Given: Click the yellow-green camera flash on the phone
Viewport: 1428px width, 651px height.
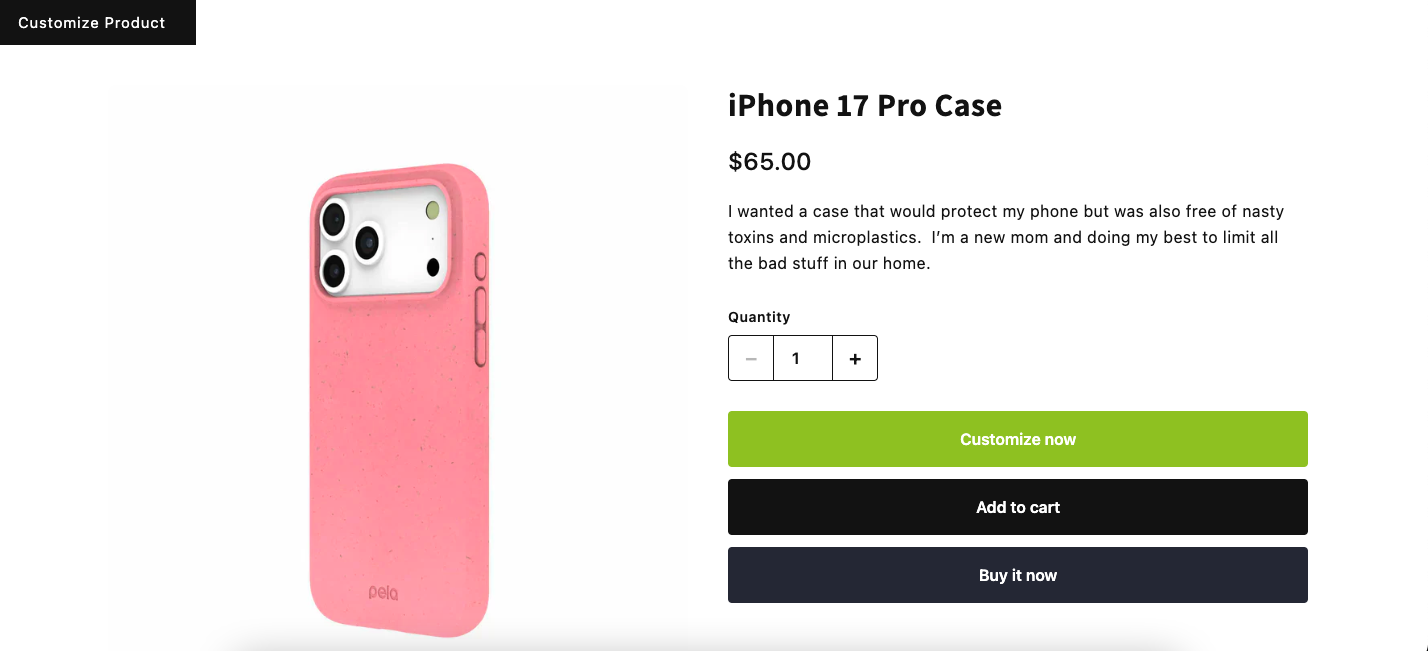Looking at the screenshot, I should click(433, 210).
